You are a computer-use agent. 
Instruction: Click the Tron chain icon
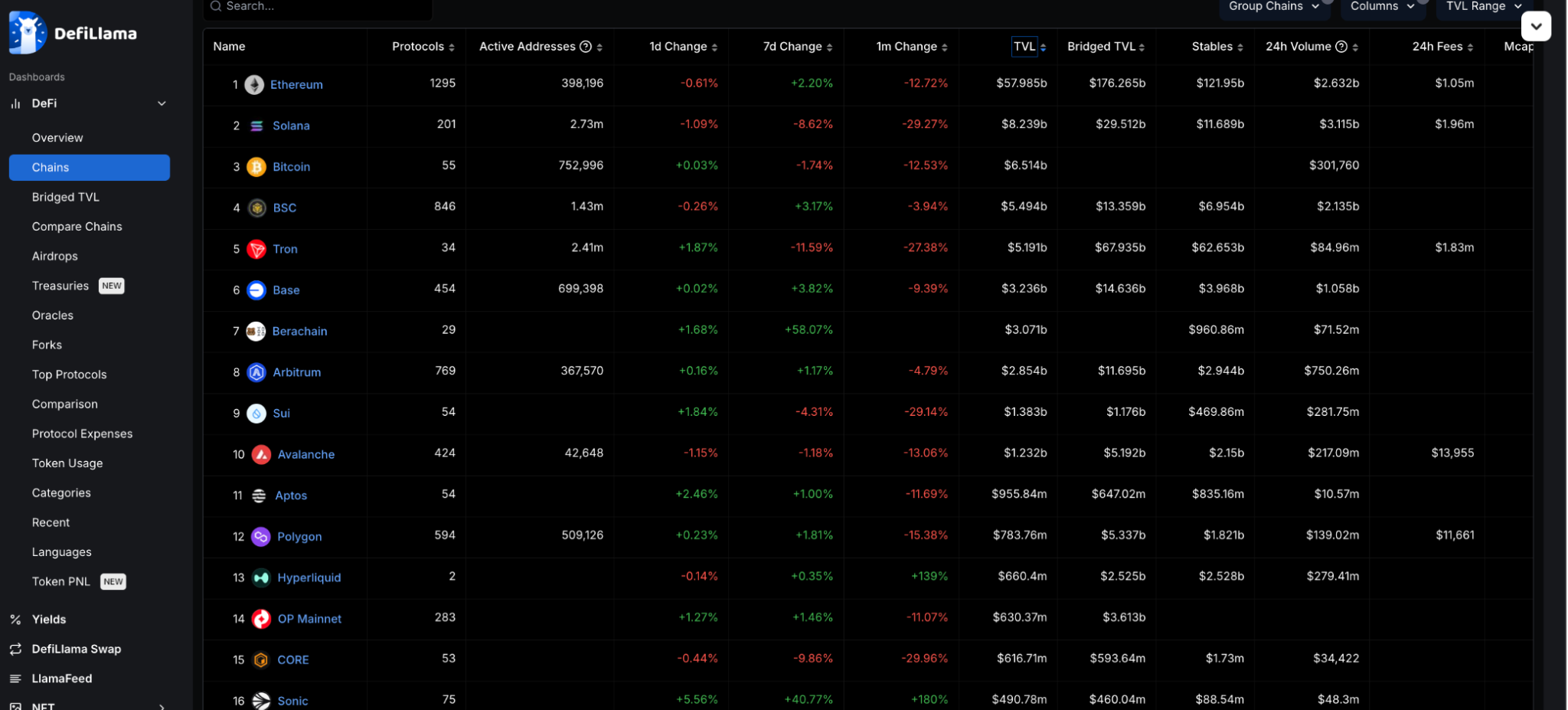(x=256, y=249)
